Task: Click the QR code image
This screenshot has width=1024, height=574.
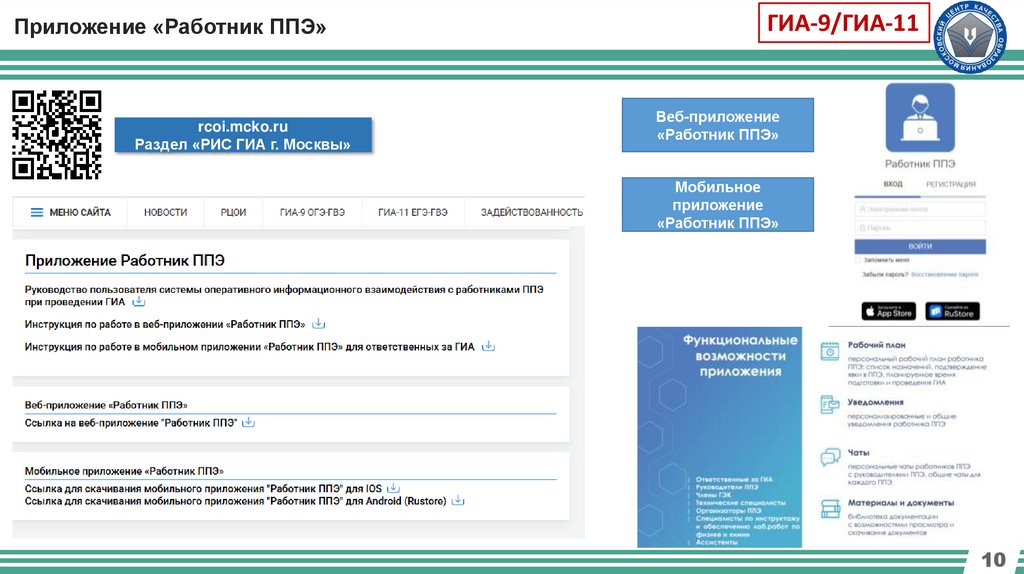Action: point(57,135)
